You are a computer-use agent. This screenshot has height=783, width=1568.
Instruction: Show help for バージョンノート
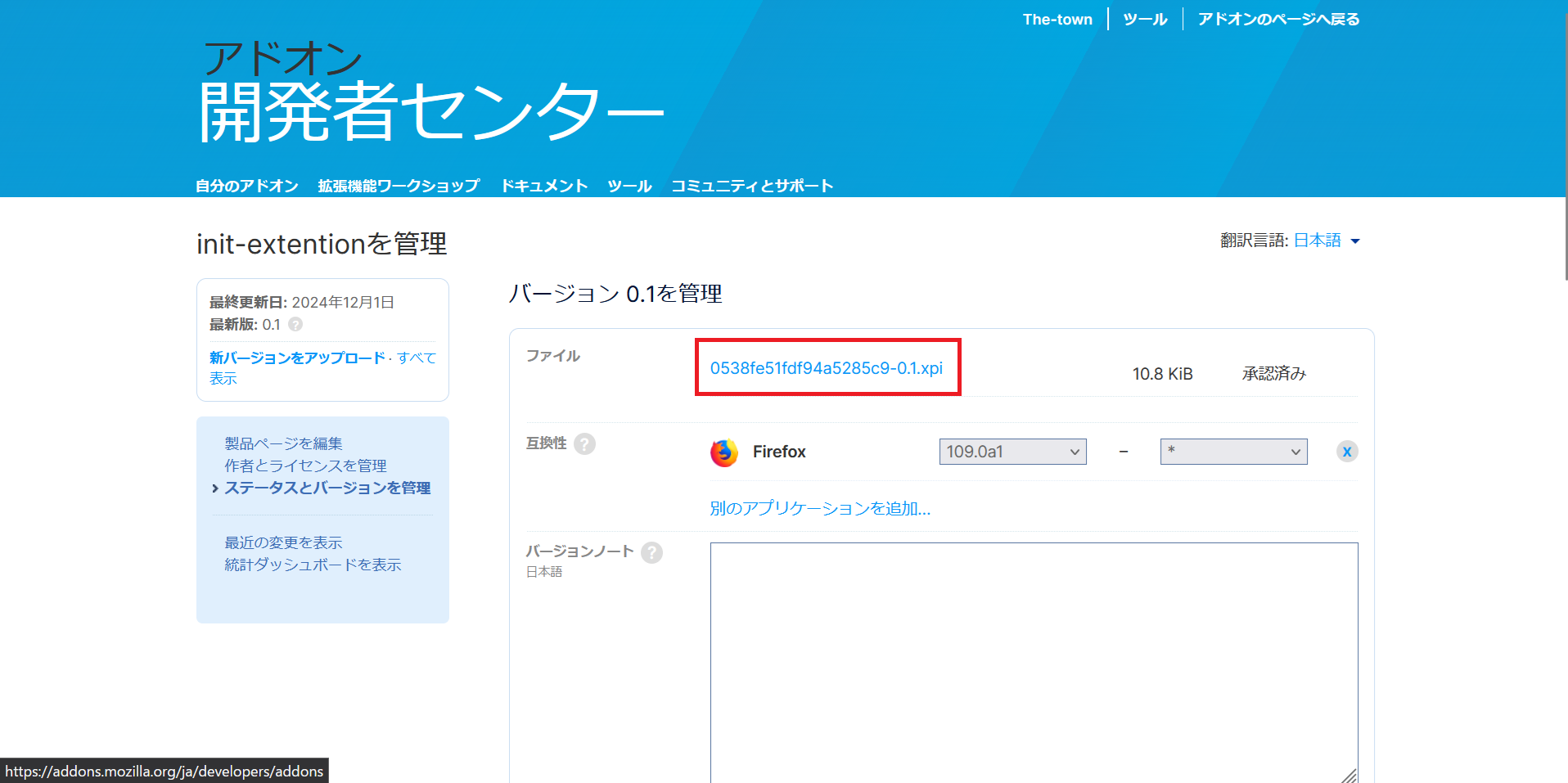651,552
